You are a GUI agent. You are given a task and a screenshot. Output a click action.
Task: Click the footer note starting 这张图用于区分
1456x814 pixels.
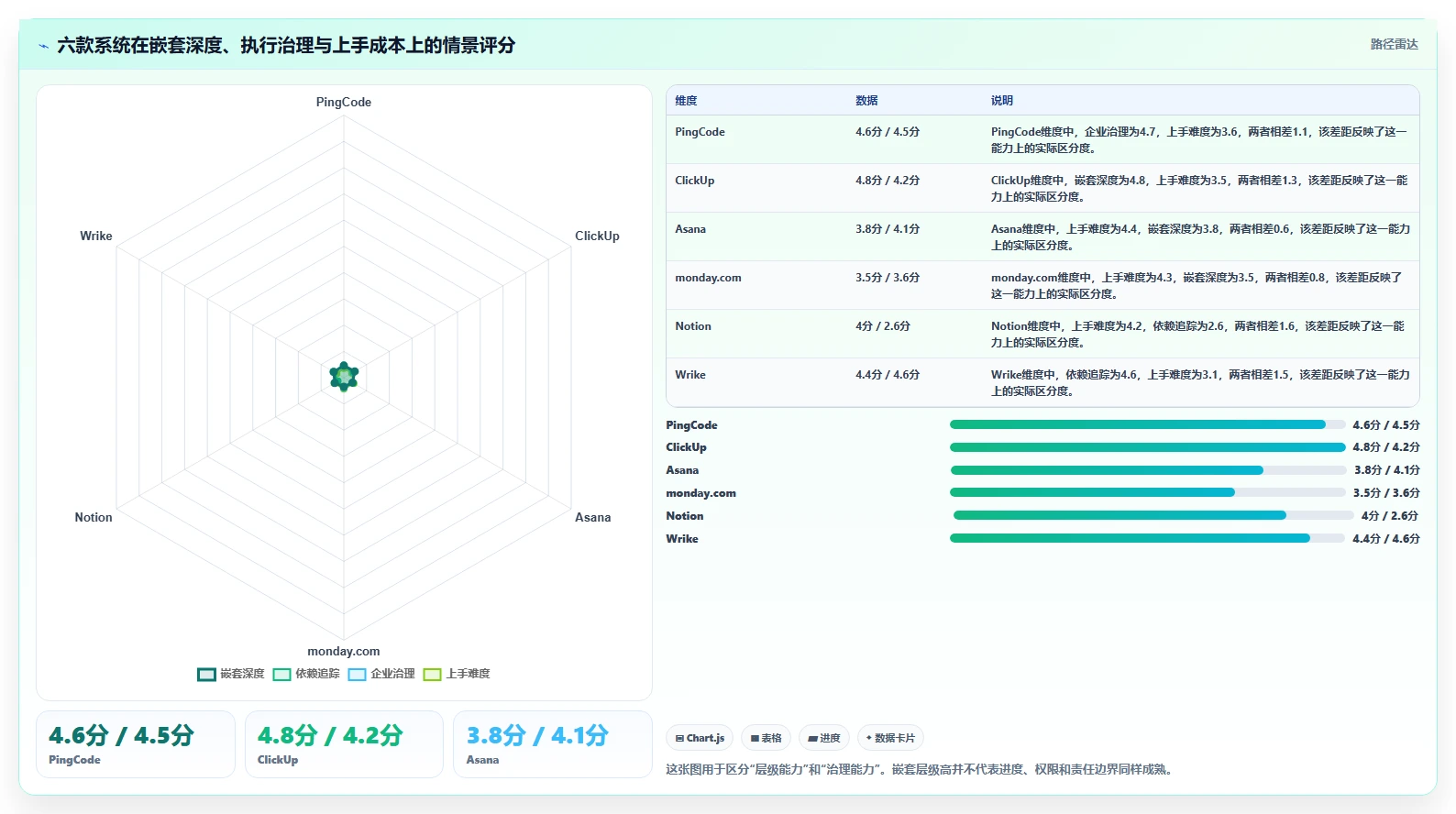pyautogui.click(x=920, y=769)
